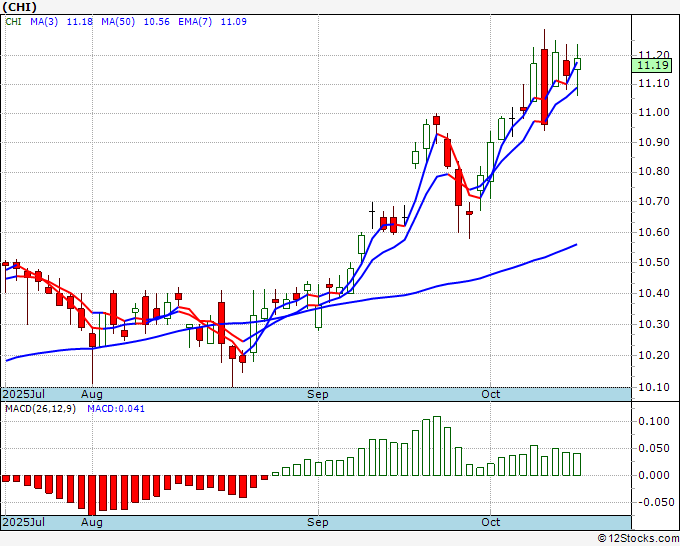Click the deepest red MACD histogram bar
680x546 pixels.
[92, 495]
